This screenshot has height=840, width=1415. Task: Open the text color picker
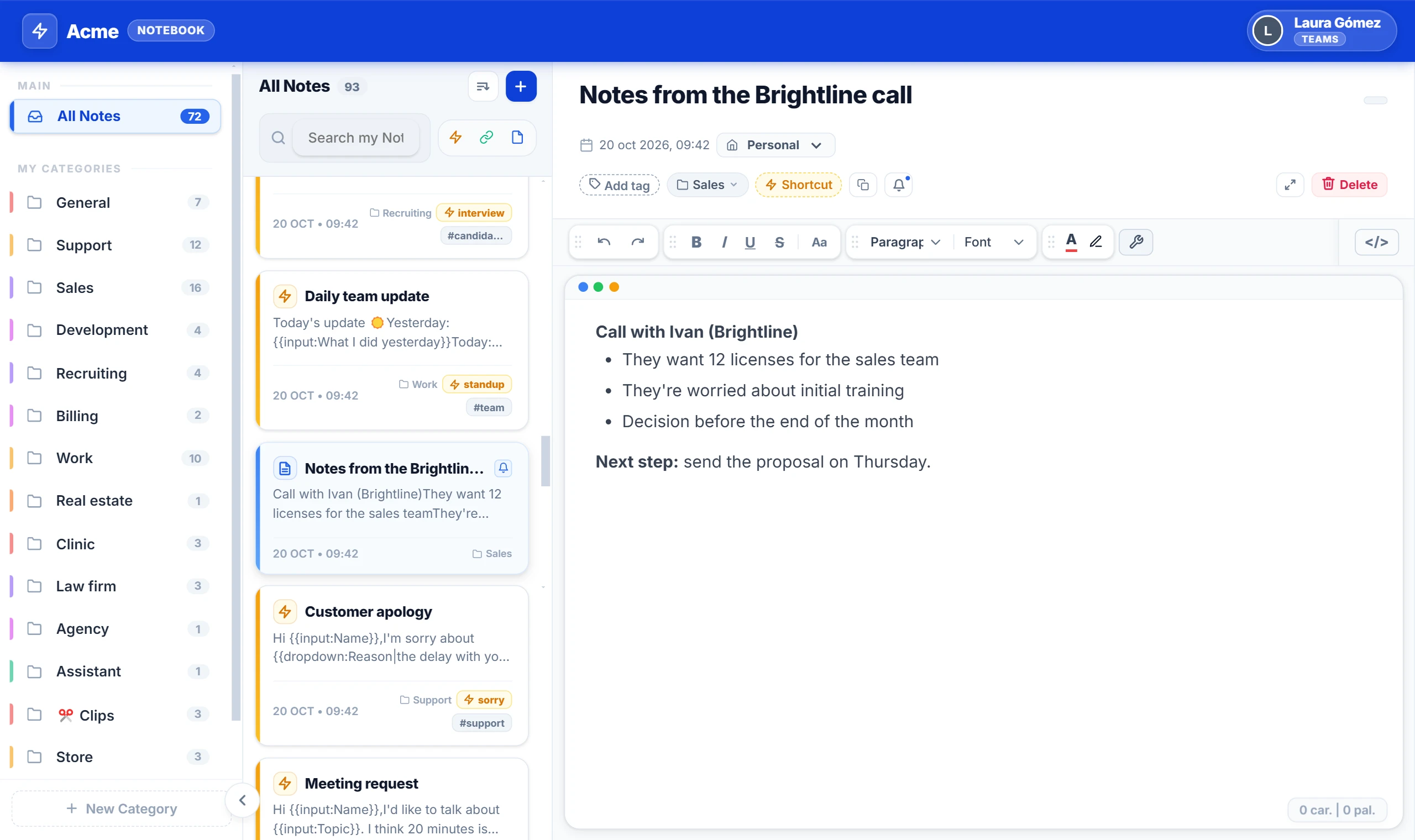tap(1071, 242)
